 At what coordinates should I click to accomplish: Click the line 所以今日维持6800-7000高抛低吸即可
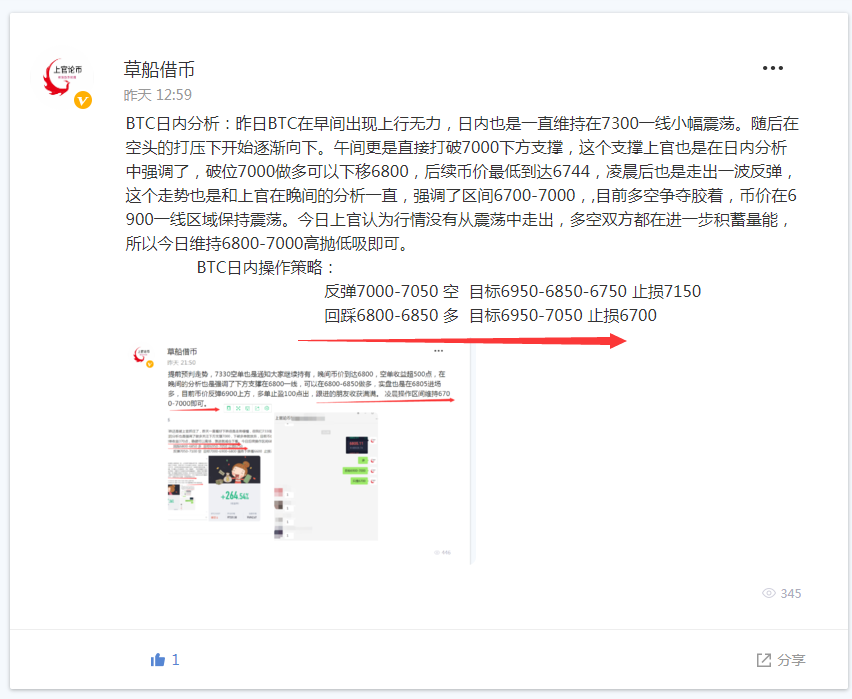pos(267,244)
